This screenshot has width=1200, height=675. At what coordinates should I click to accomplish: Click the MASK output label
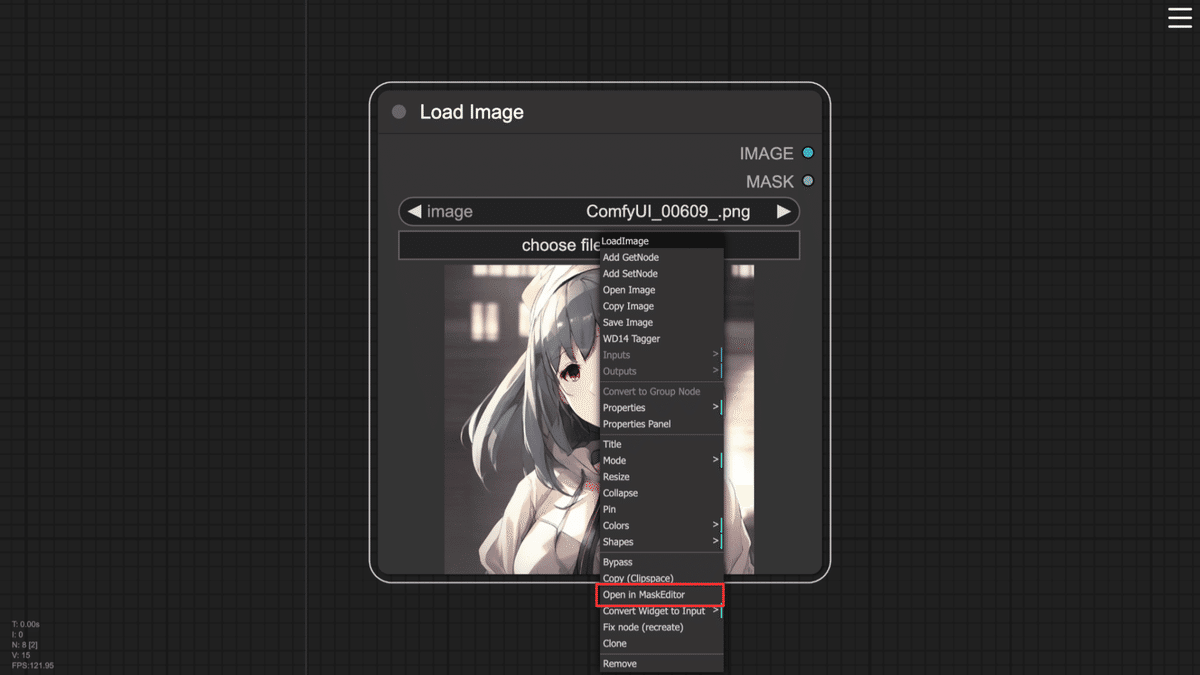[770, 181]
